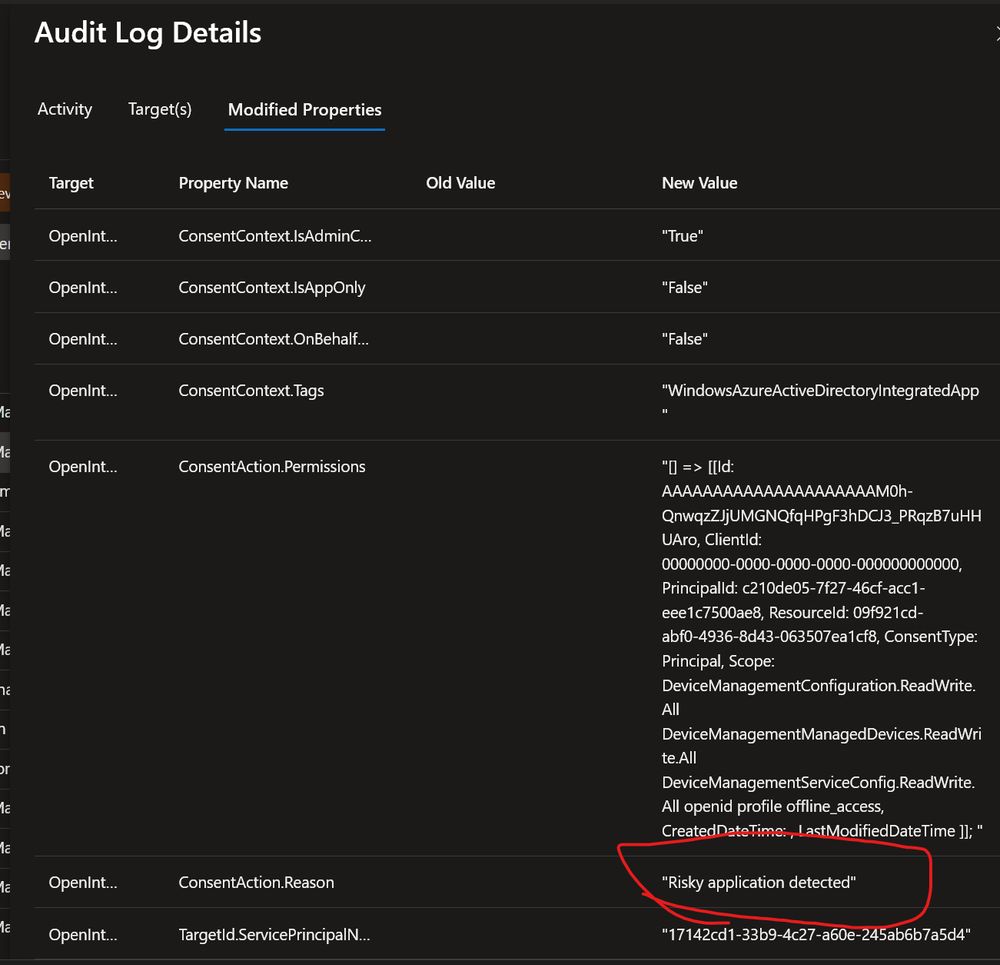Image resolution: width=1000 pixels, height=965 pixels.
Task: Click the Audit Log Details heading
Action: 148,33
